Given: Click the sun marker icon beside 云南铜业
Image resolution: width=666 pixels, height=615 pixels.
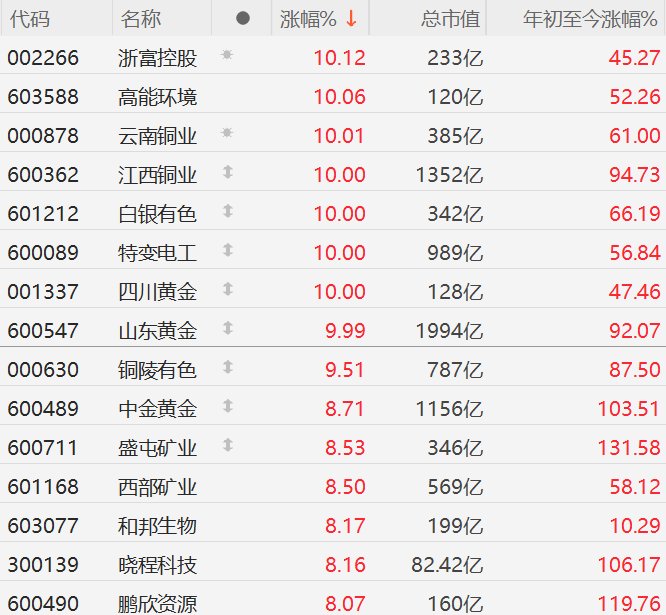Looking at the screenshot, I should [227, 133].
